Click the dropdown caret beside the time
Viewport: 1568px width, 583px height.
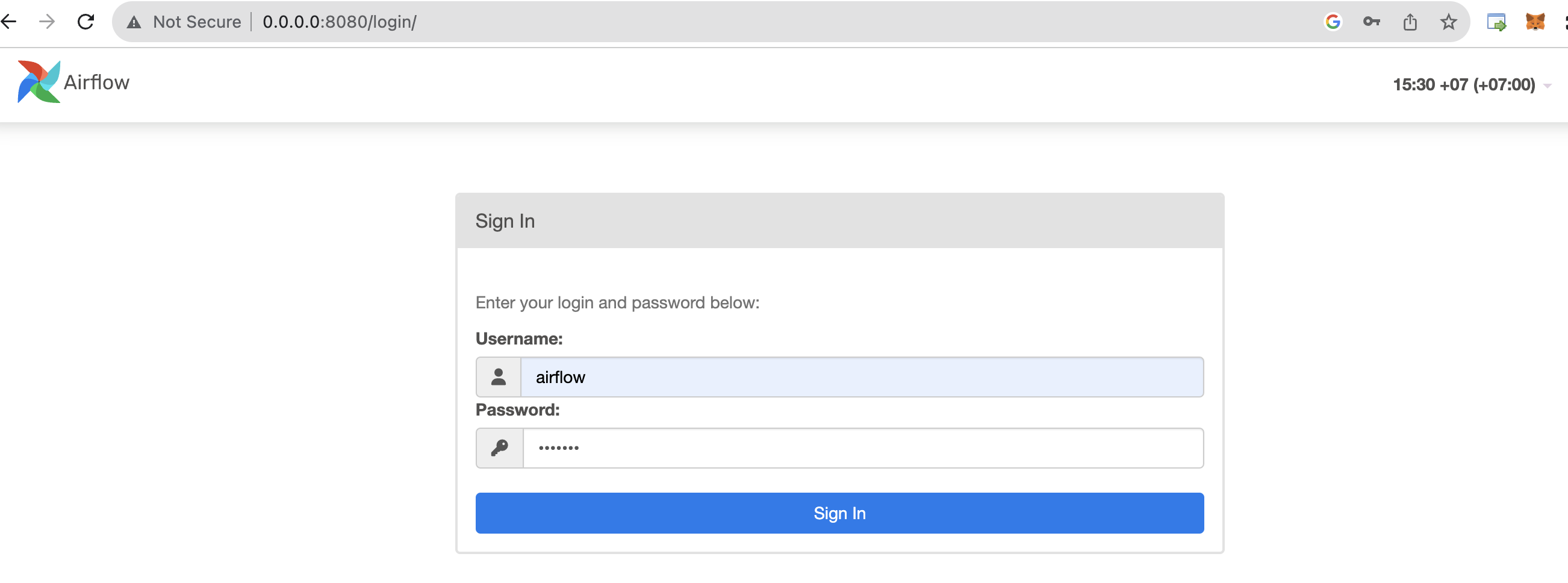[x=1547, y=86]
